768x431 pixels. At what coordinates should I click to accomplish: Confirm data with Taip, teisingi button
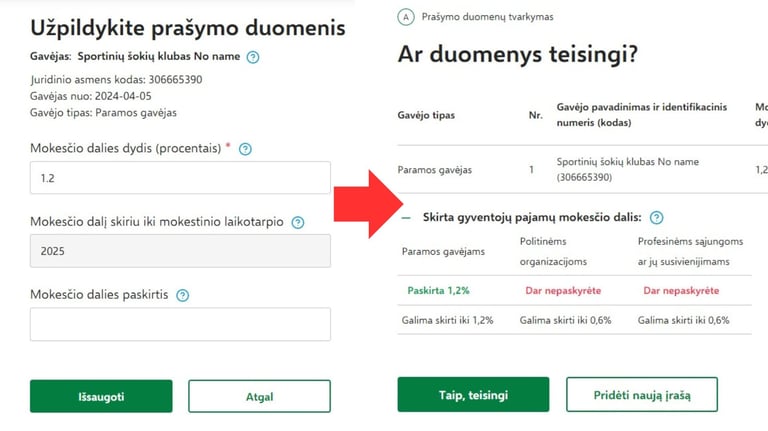coord(473,394)
